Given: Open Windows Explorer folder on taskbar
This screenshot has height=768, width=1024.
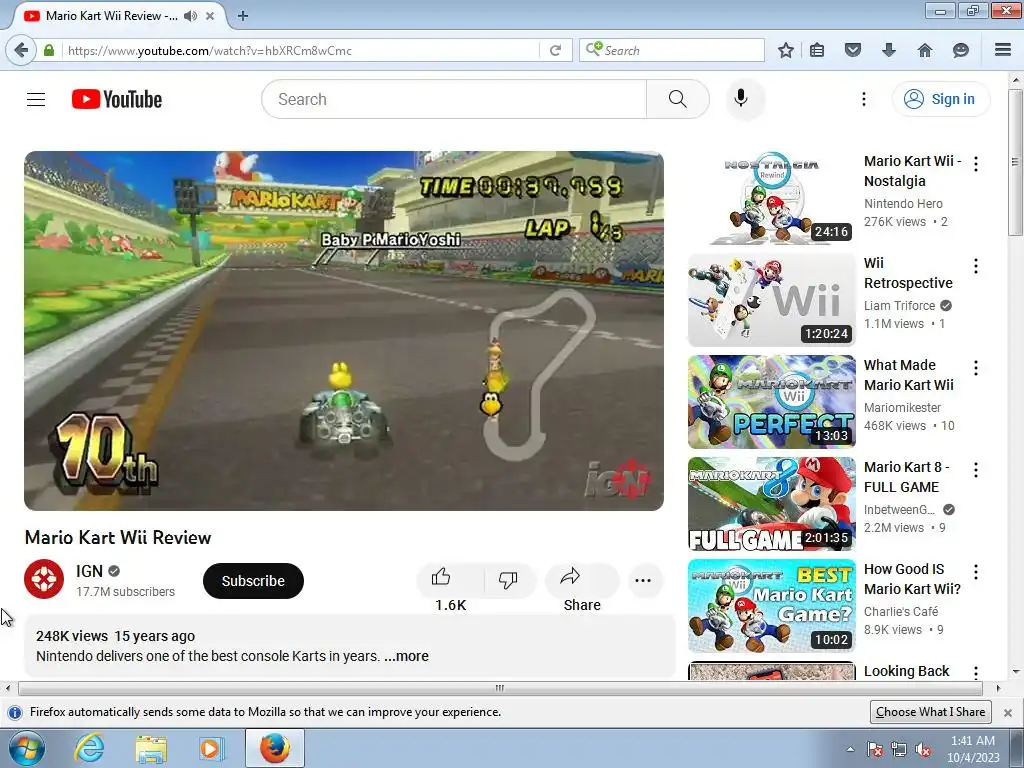Looking at the screenshot, I should 151,748.
